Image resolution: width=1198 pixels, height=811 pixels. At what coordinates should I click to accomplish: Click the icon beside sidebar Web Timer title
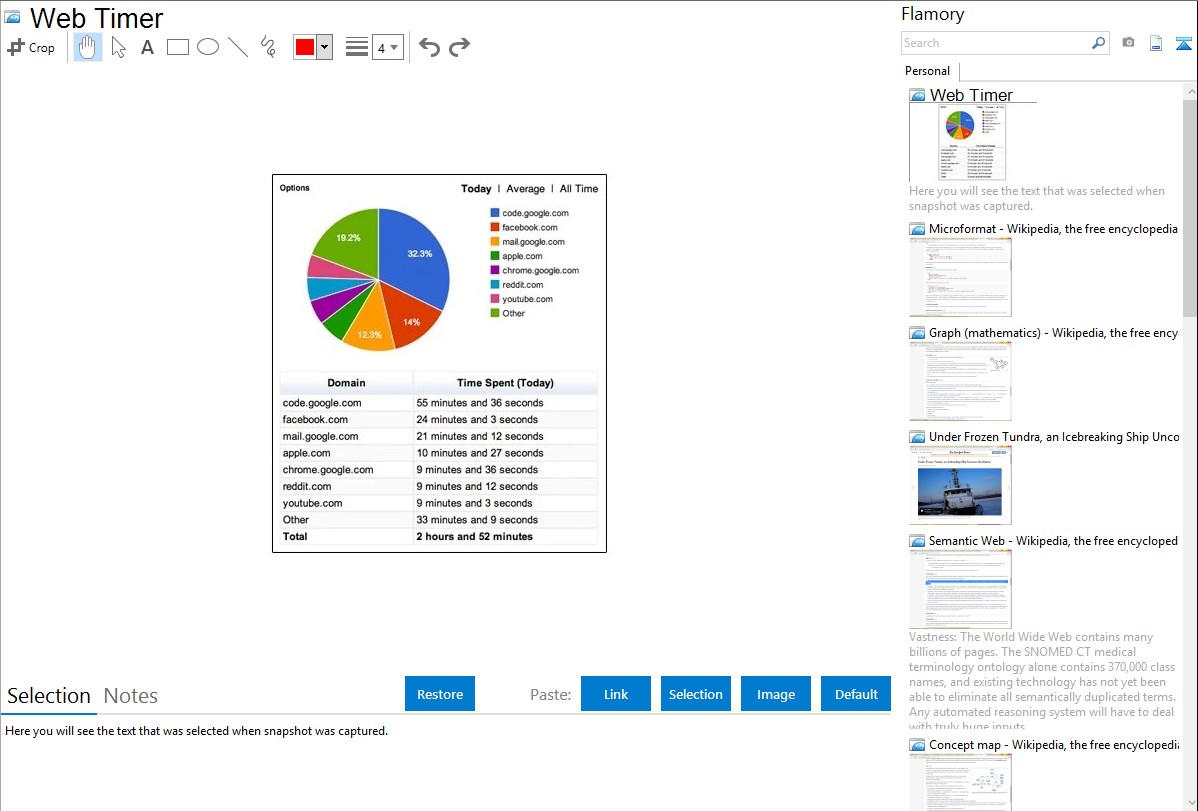coord(918,96)
